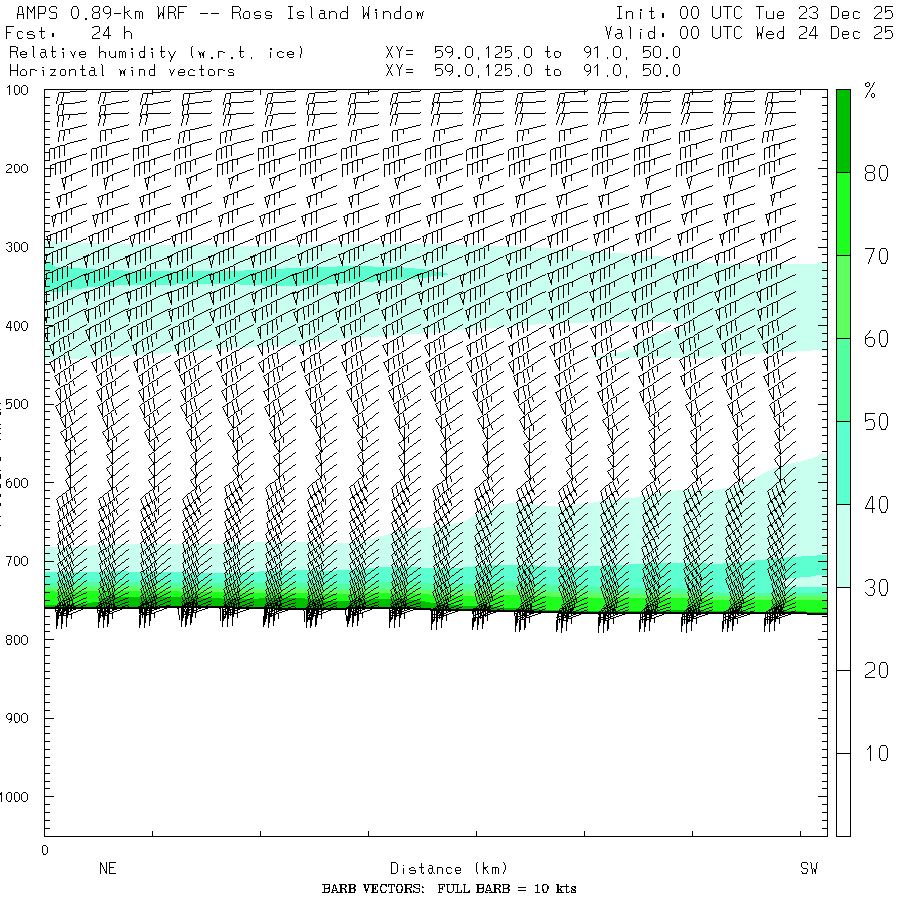The height and width of the screenshot is (900, 900).
Task: Click the 500 pressure level axis label
Action: [x=20, y=405]
